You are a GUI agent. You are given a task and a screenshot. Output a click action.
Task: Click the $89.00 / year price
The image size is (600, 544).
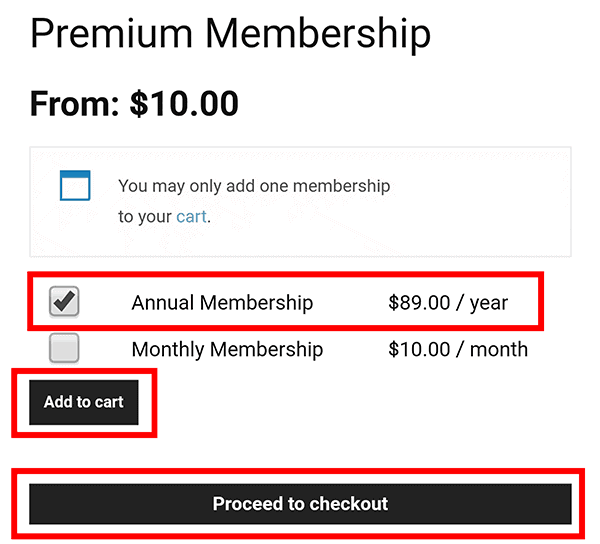click(x=448, y=303)
